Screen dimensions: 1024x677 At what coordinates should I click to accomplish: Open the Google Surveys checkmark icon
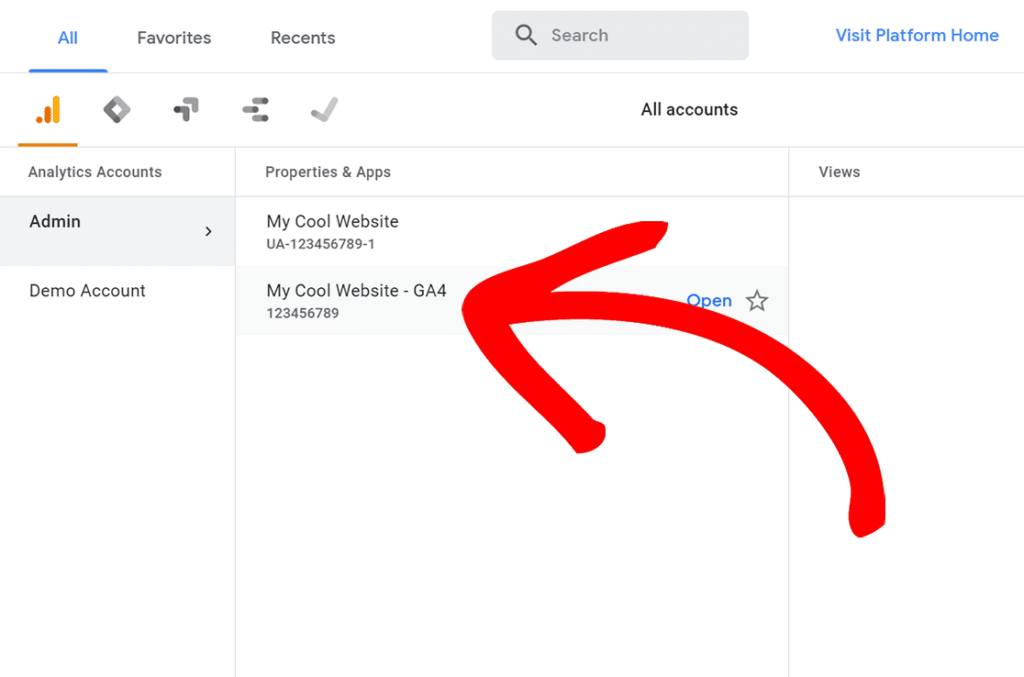(x=324, y=110)
